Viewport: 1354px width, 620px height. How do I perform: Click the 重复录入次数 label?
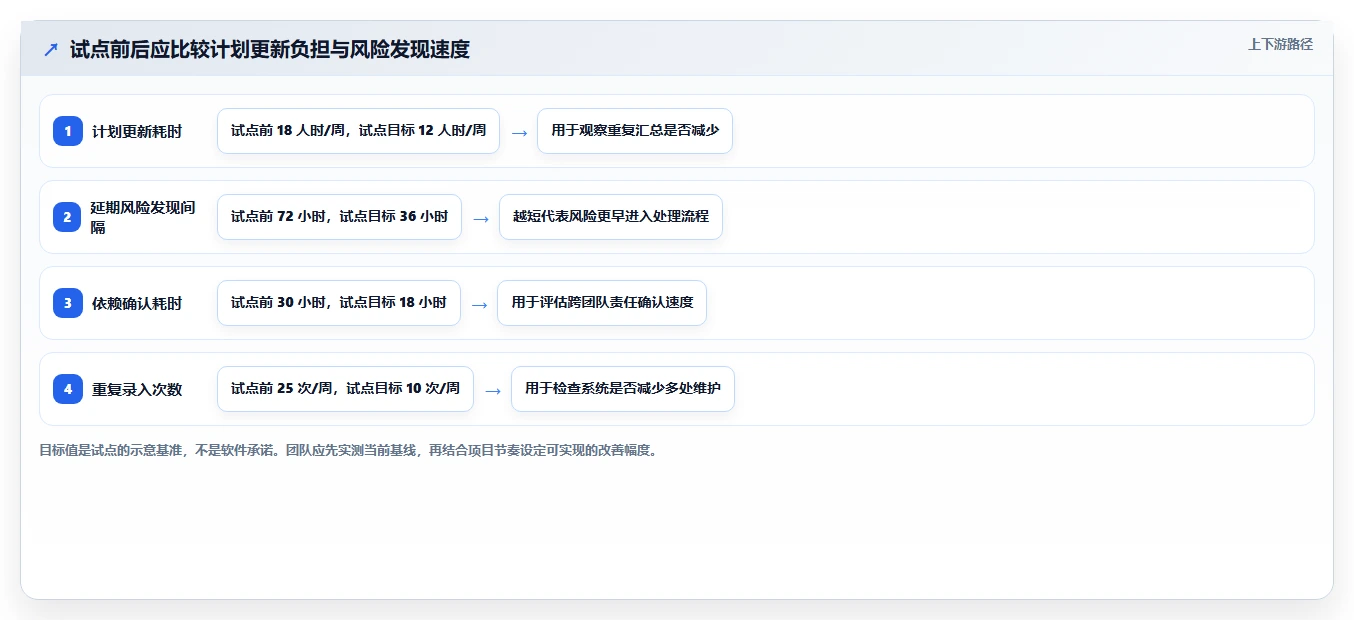pos(137,389)
